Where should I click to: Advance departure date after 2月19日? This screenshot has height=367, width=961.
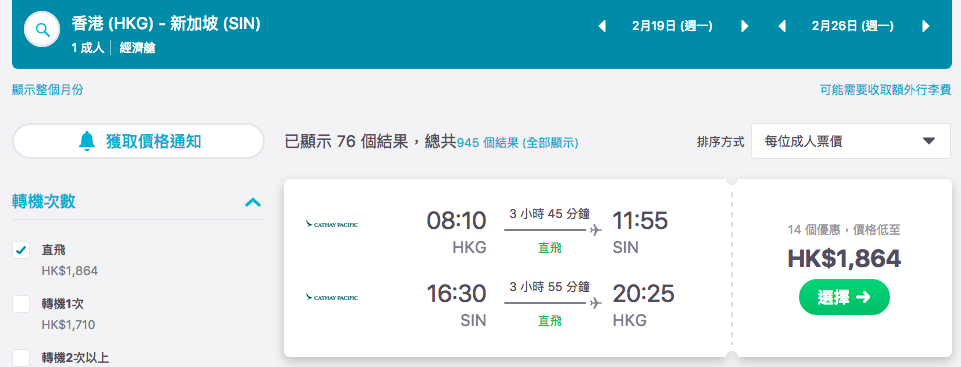745,26
